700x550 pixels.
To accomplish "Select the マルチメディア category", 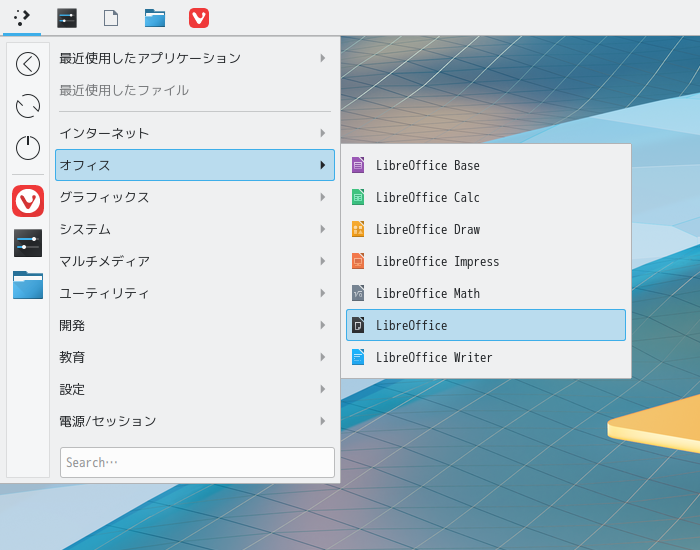I will tap(195, 261).
